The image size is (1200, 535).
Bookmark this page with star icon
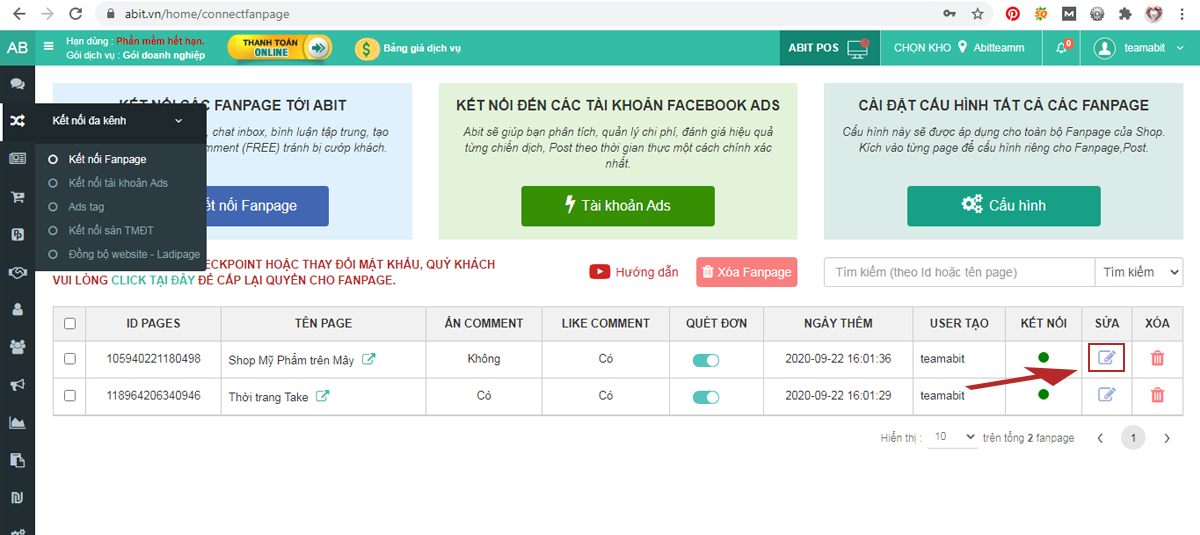point(977,14)
